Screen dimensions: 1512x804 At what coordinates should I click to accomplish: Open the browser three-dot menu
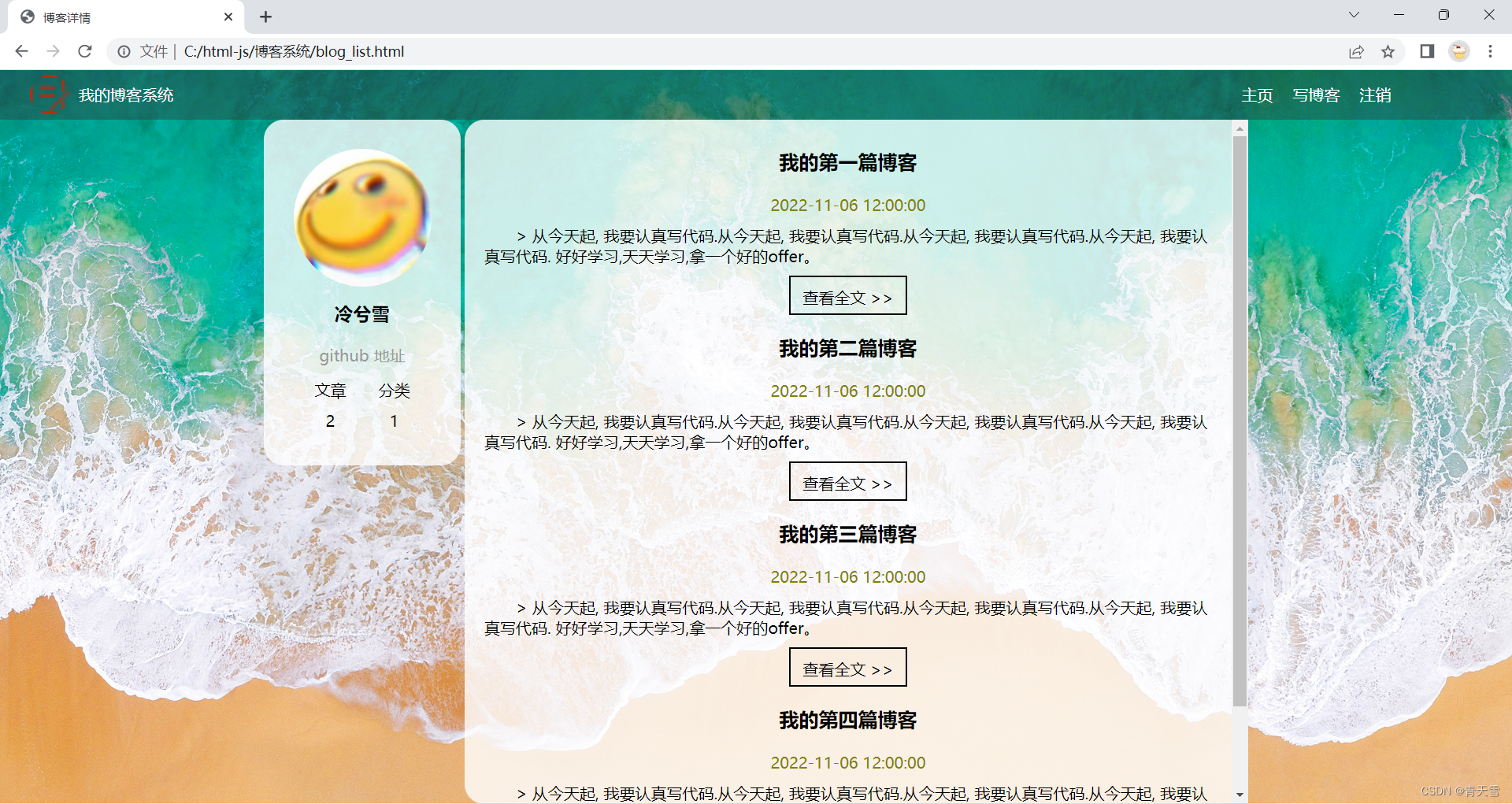[x=1490, y=51]
